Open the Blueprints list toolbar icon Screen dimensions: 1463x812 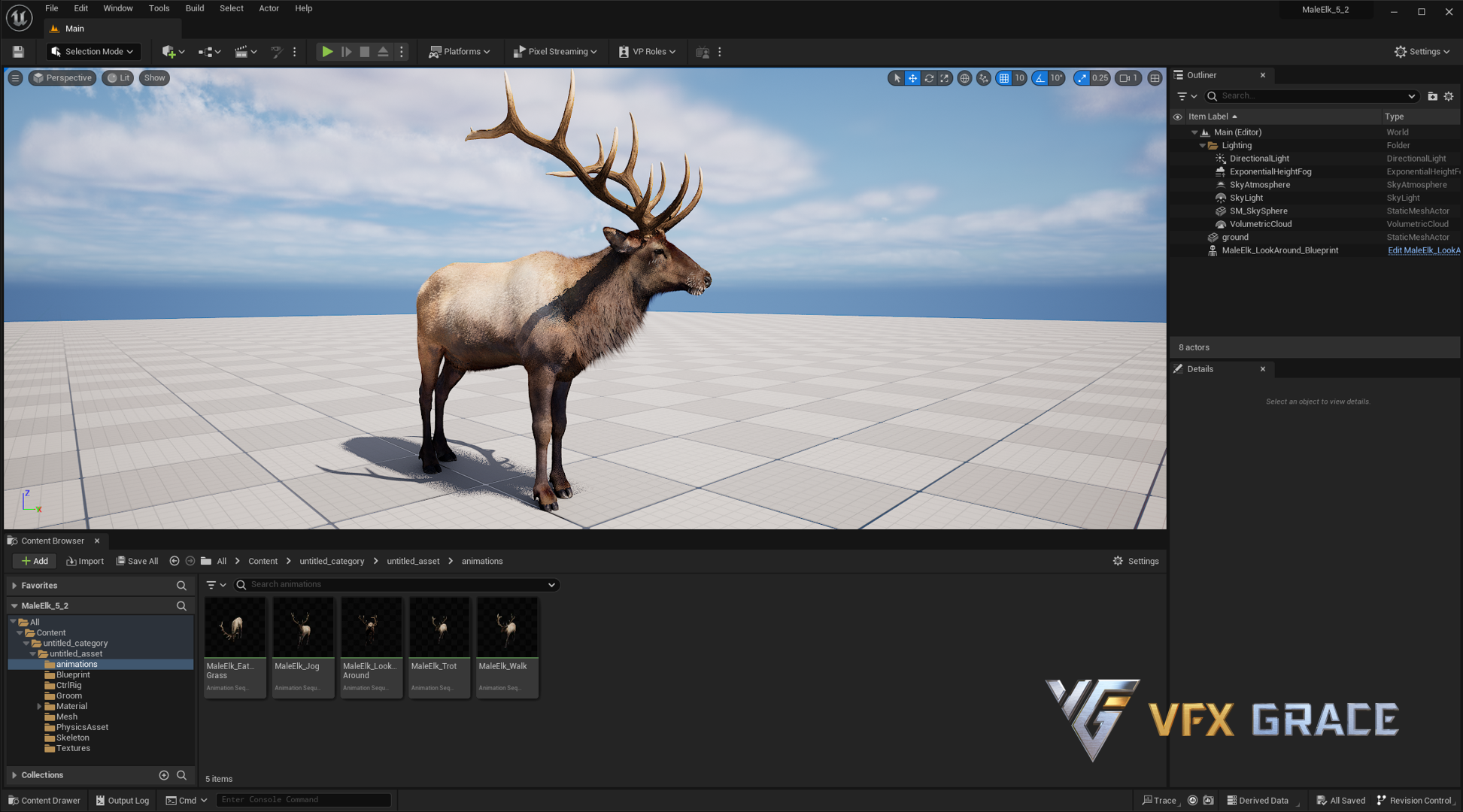tap(209, 52)
